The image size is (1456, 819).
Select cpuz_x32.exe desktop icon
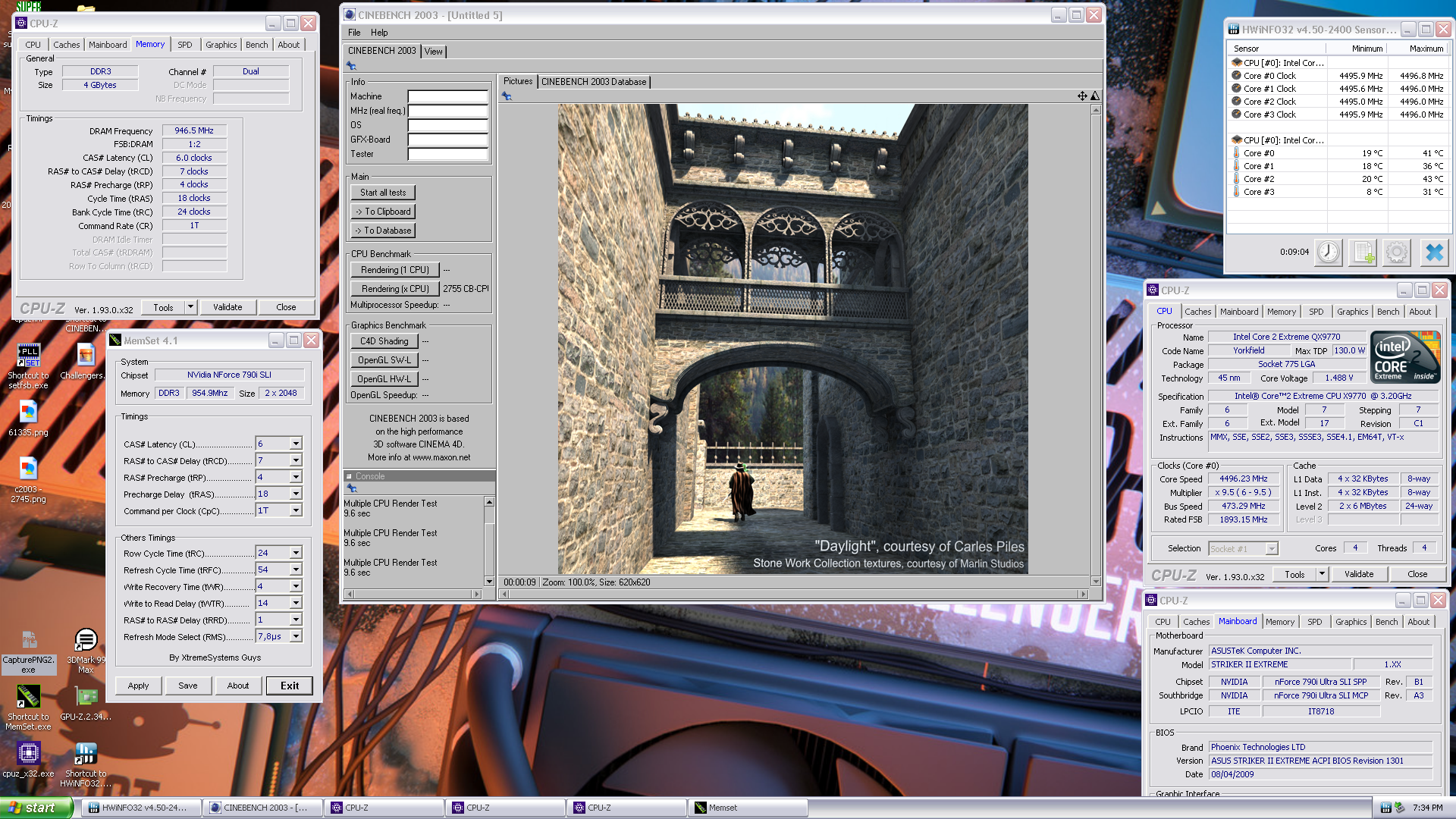coord(28,761)
